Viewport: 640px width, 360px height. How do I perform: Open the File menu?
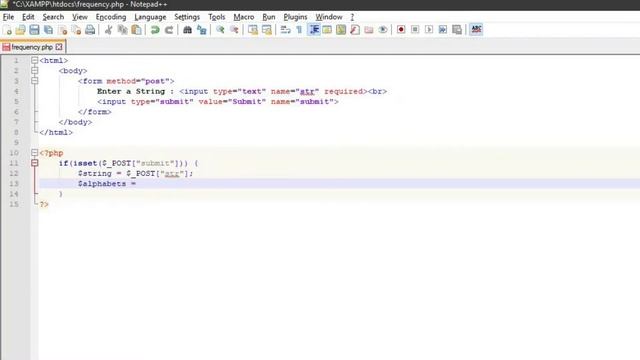[x=8, y=17]
